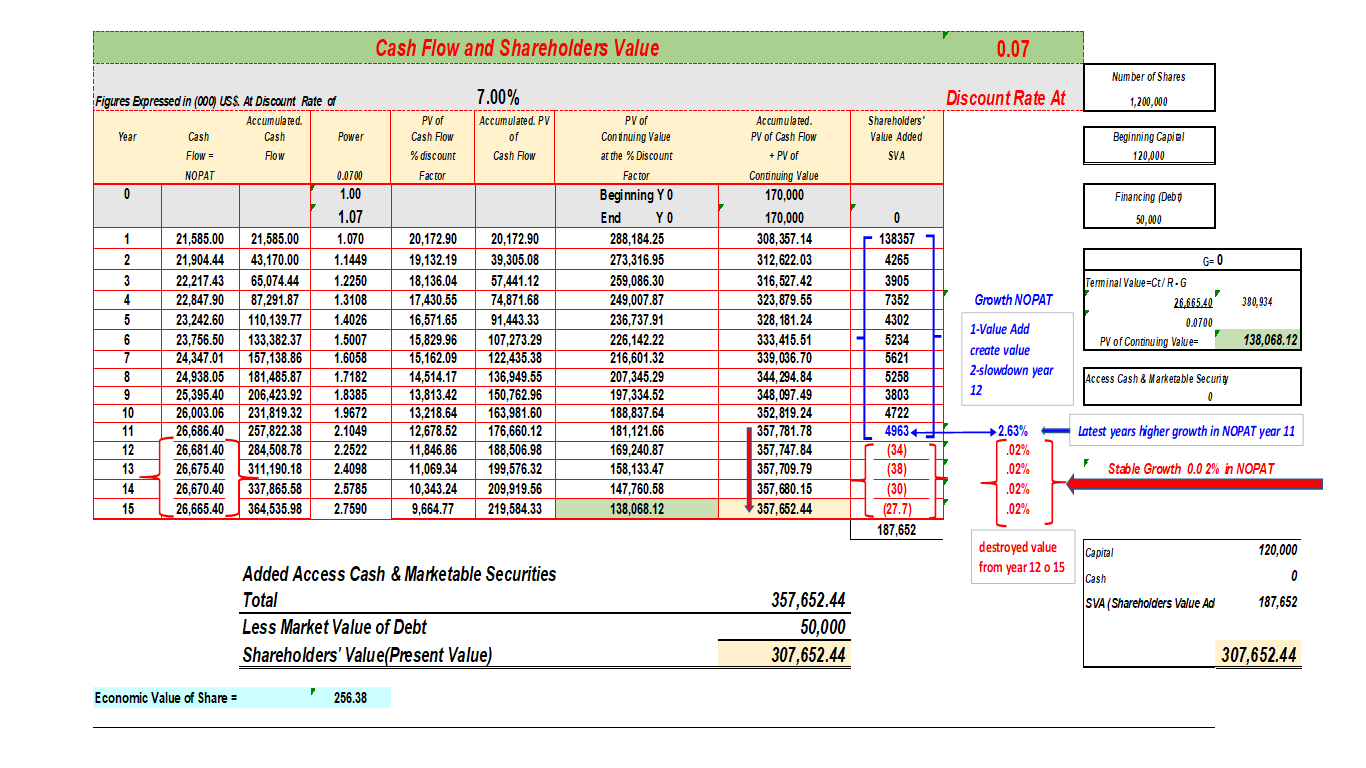Select power factor 1.1449

pos(350,259)
